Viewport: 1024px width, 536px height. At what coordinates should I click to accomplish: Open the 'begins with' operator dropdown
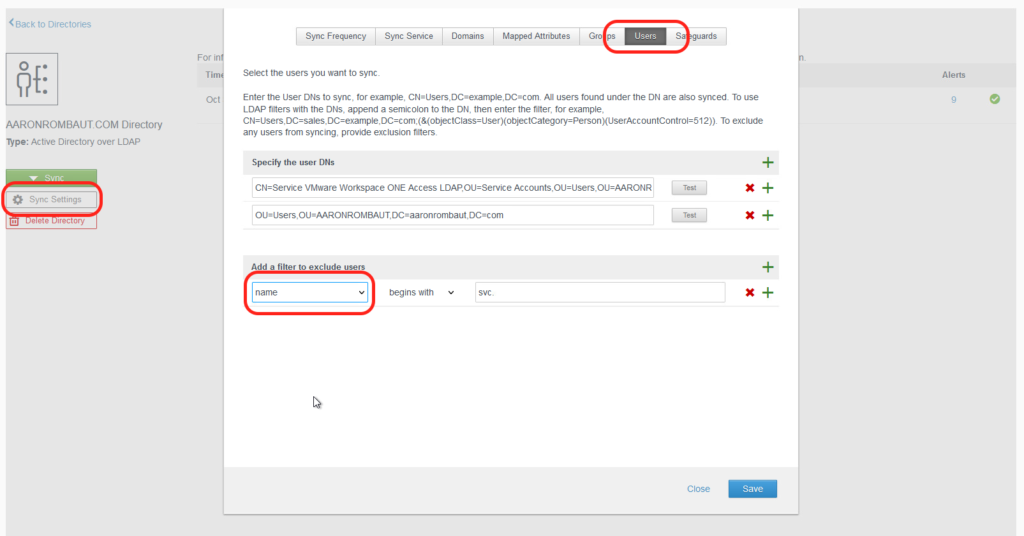pos(422,292)
